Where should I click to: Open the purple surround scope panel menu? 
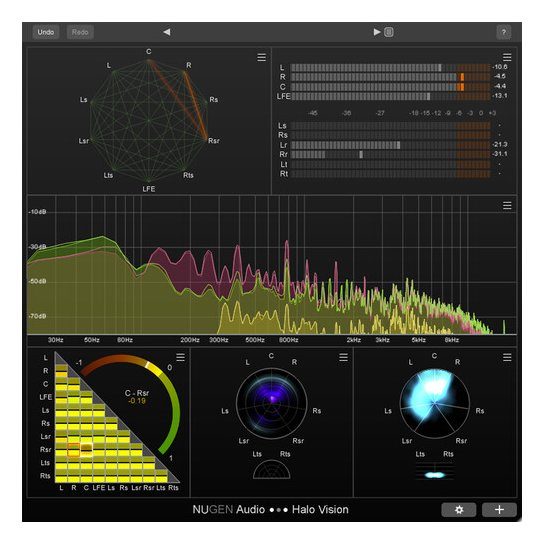[x=343, y=357]
